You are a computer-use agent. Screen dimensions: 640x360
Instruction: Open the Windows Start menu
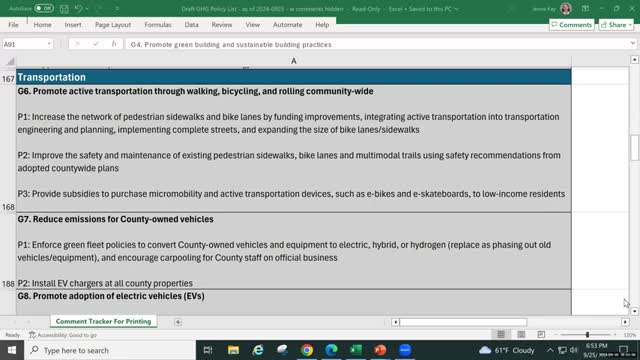click(12, 350)
